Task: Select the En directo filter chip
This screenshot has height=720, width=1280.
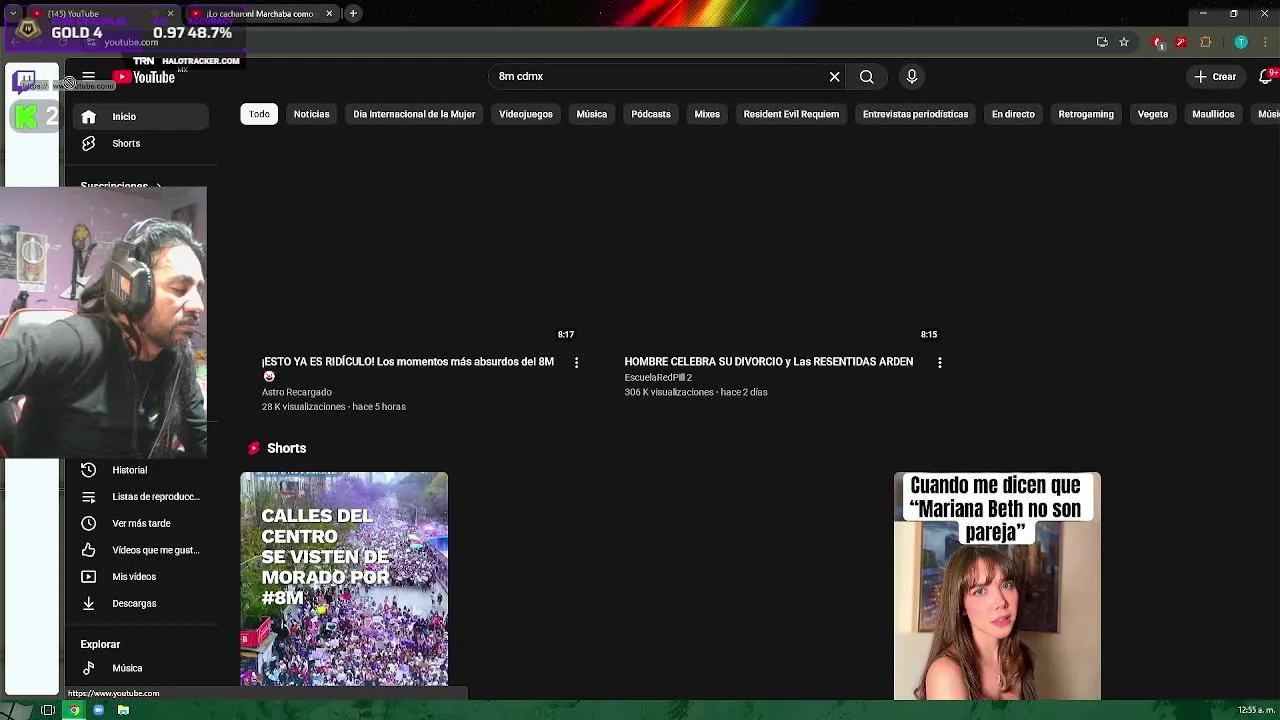Action: [1013, 114]
